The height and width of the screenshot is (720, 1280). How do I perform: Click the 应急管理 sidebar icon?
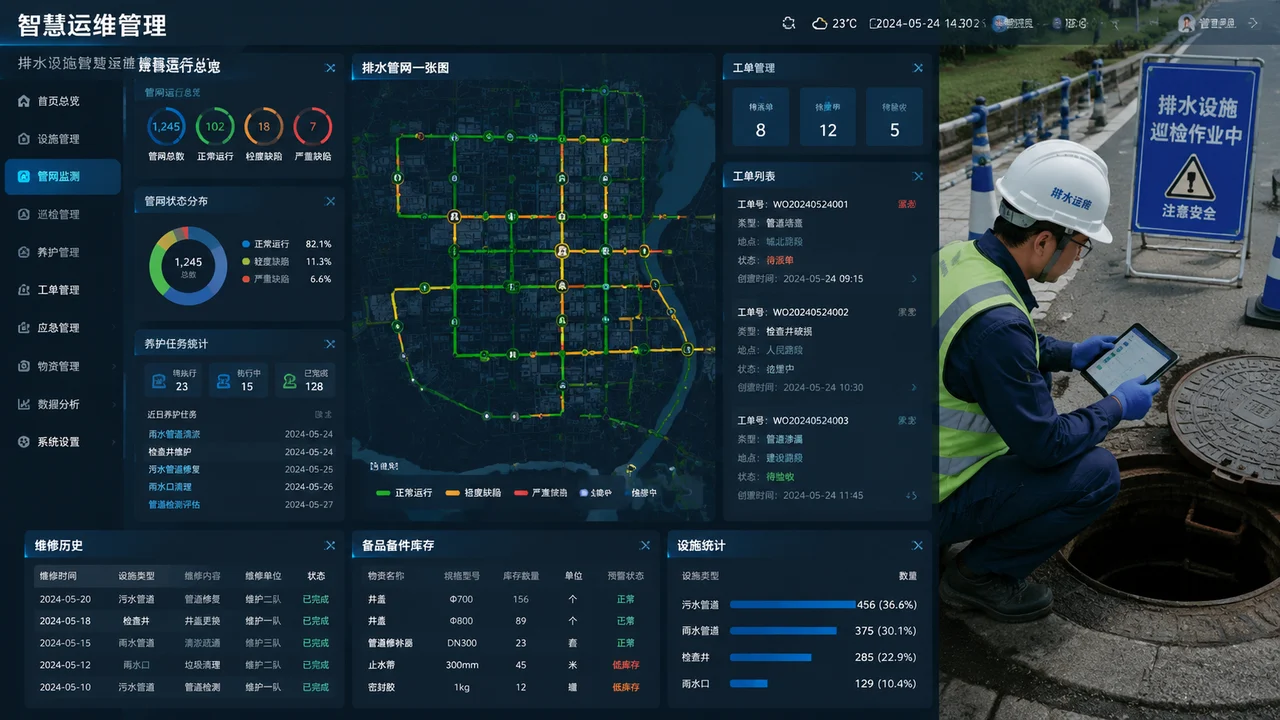click(x=24, y=328)
